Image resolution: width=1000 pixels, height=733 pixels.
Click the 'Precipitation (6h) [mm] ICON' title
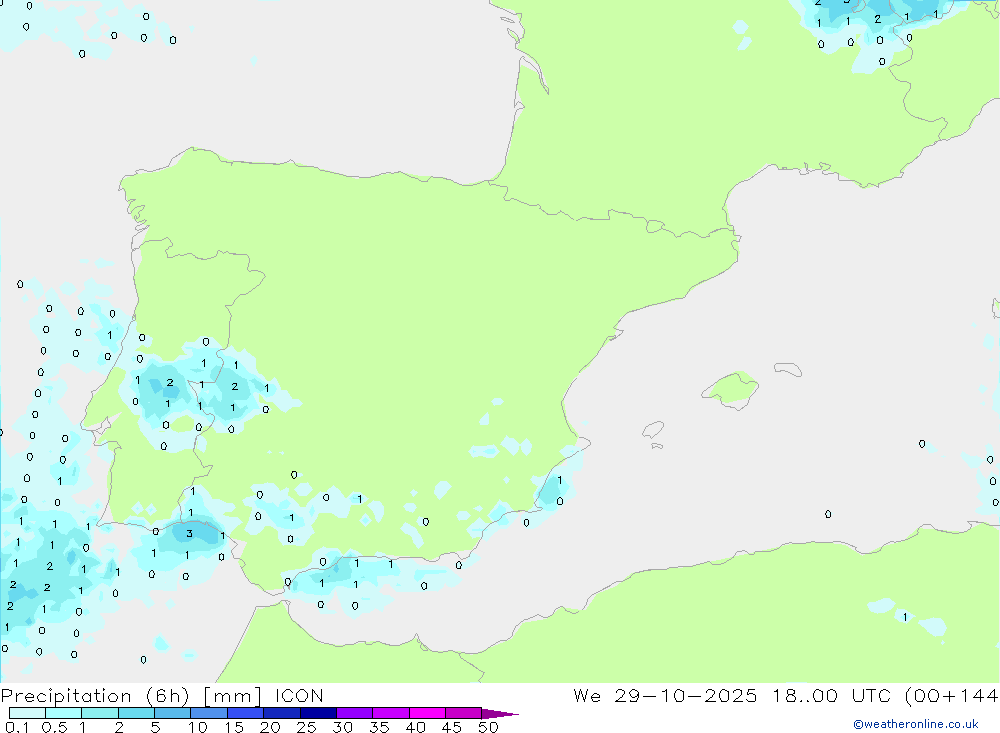pos(162,696)
